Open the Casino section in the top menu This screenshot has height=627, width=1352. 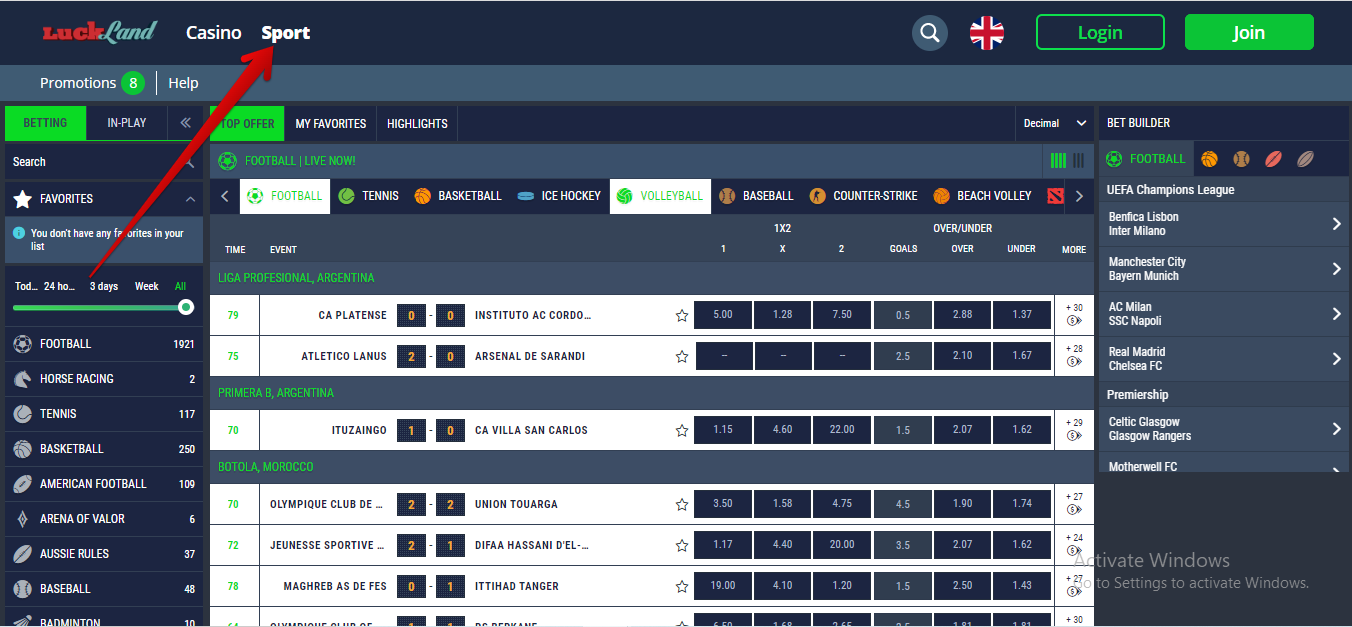click(x=214, y=33)
